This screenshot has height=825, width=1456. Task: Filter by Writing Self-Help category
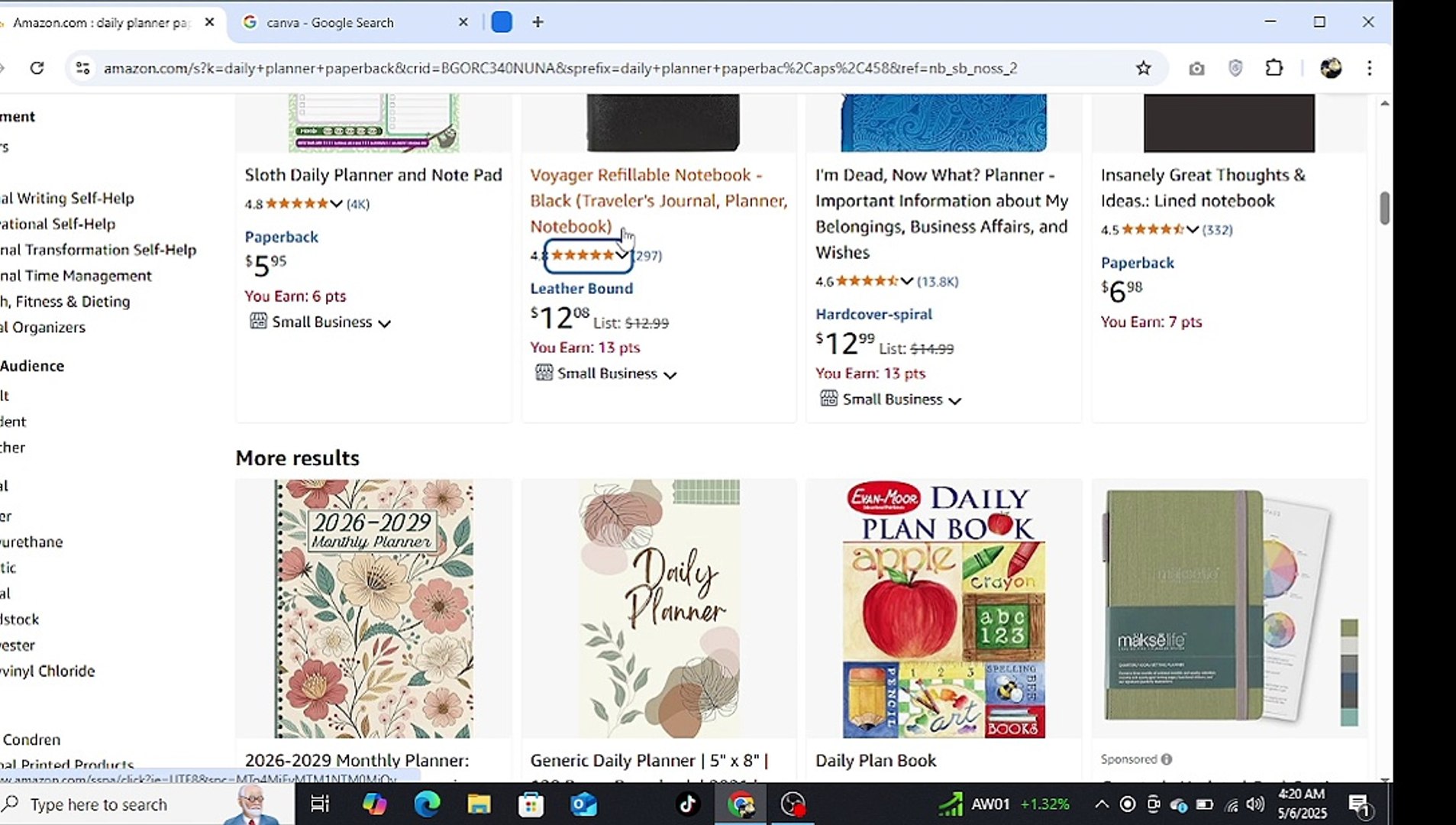point(67,199)
